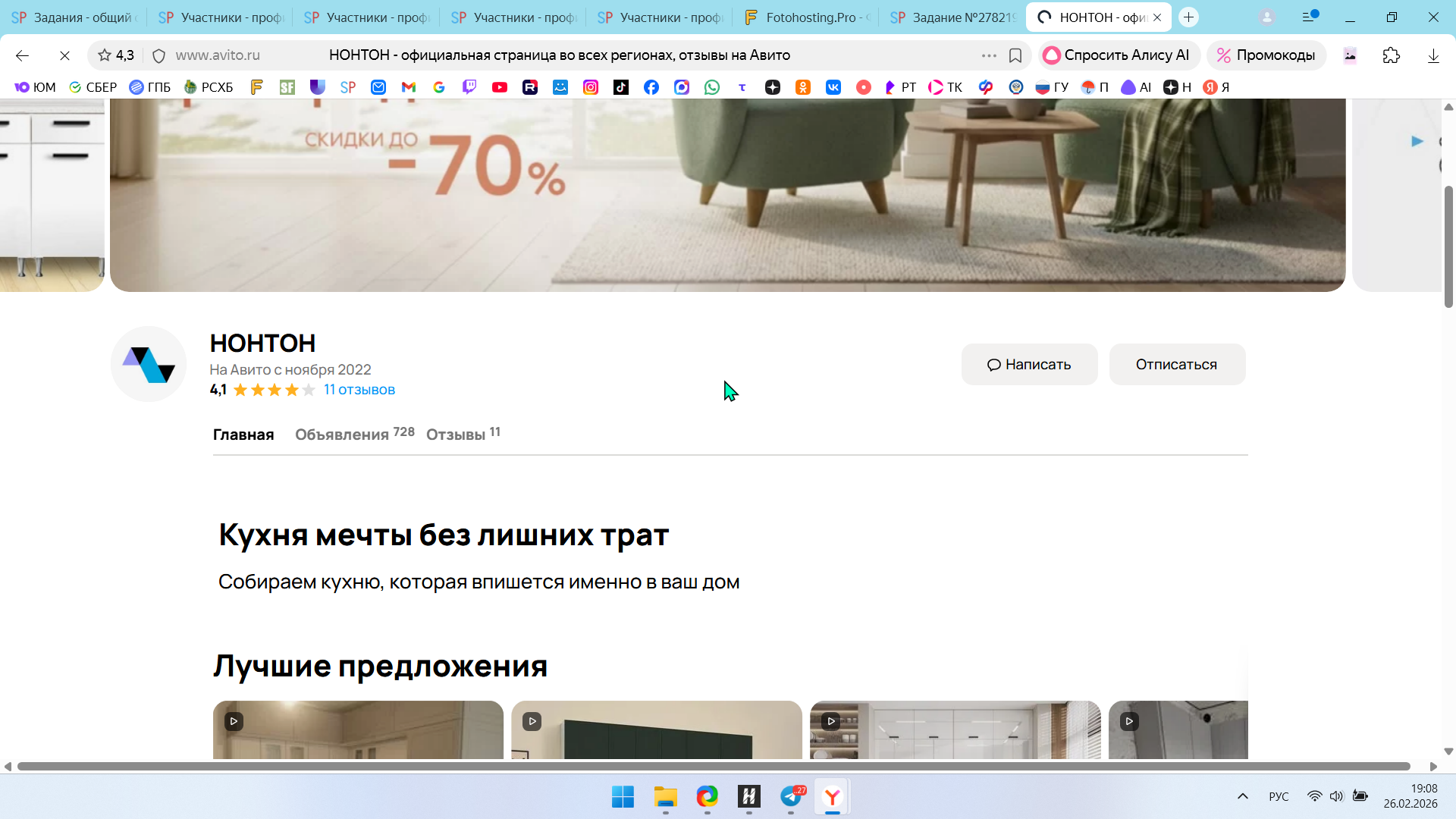Image resolution: width=1456 pixels, height=819 pixels.
Task: Show hidden system tray icons chevron
Action: pyautogui.click(x=1242, y=796)
